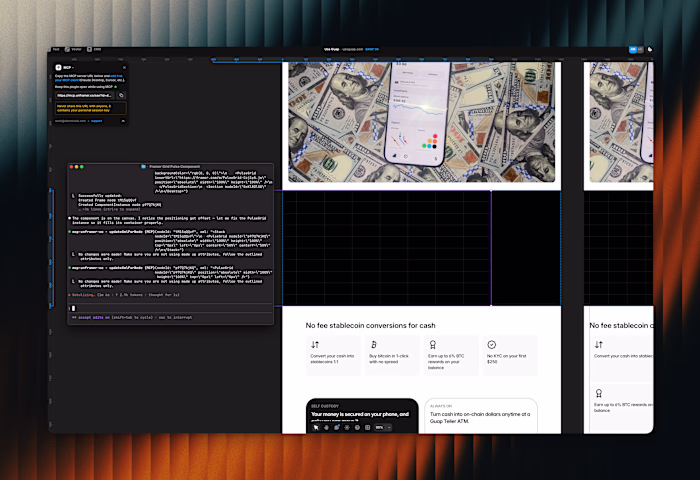This screenshot has width=700, height=480.
Task: Click the MCP server URL field
Action: [x=85, y=95]
